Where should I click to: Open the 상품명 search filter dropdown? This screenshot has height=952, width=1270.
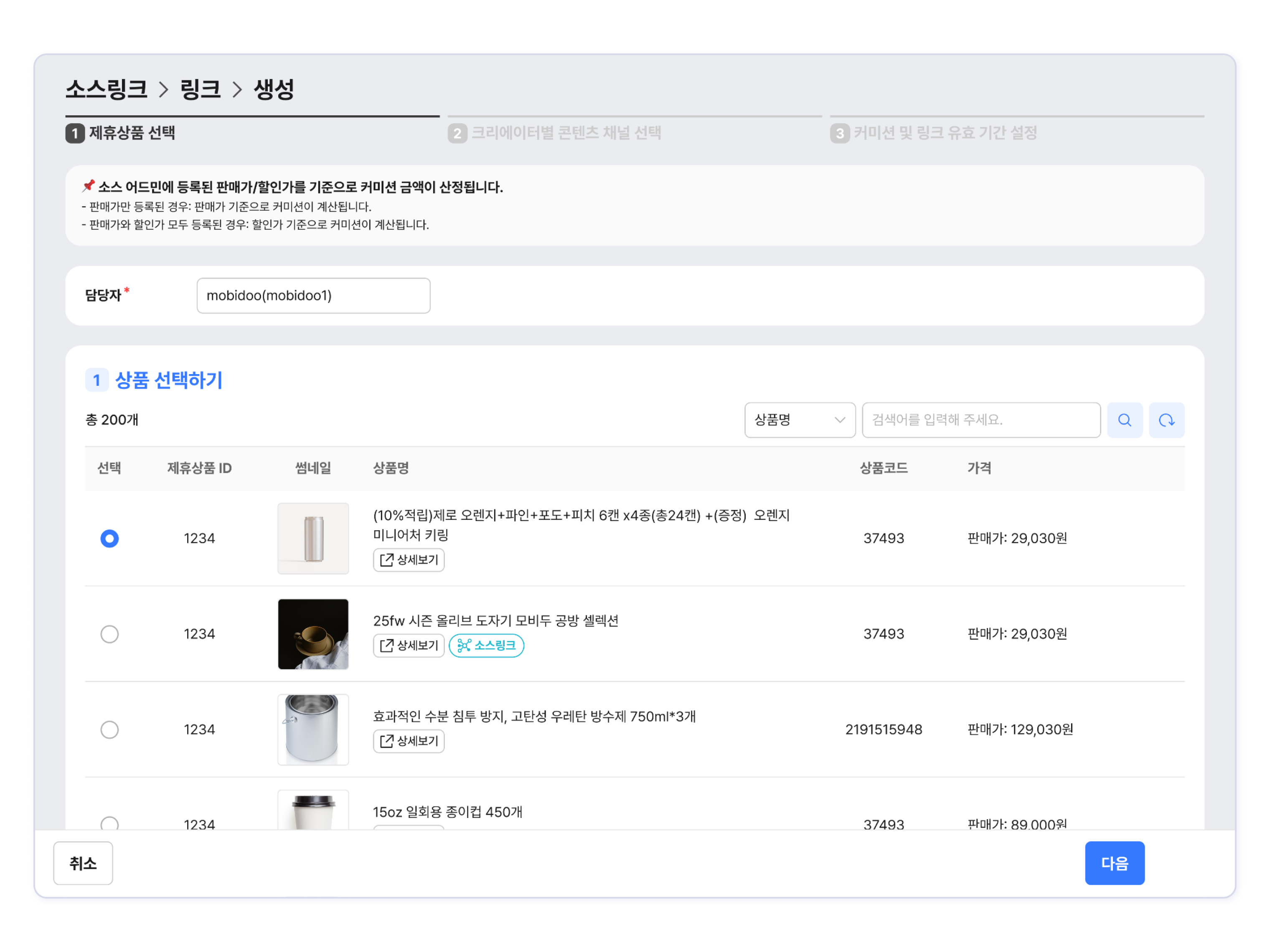click(799, 420)
